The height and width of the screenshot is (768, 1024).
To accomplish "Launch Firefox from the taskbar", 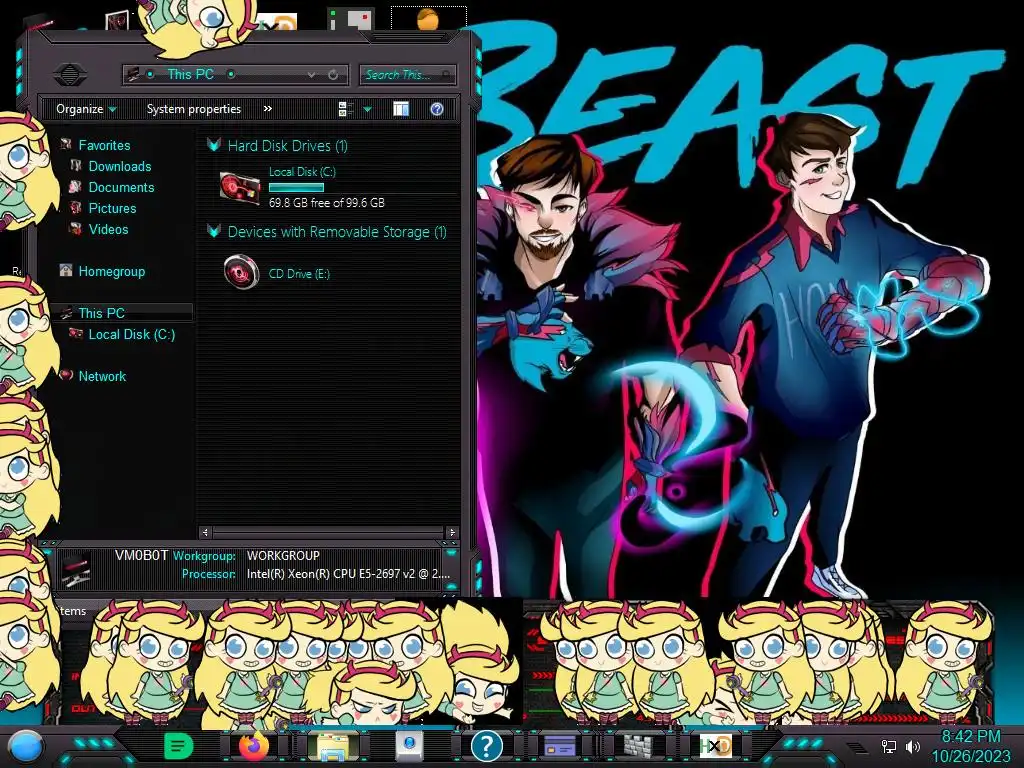I will 253,745.
